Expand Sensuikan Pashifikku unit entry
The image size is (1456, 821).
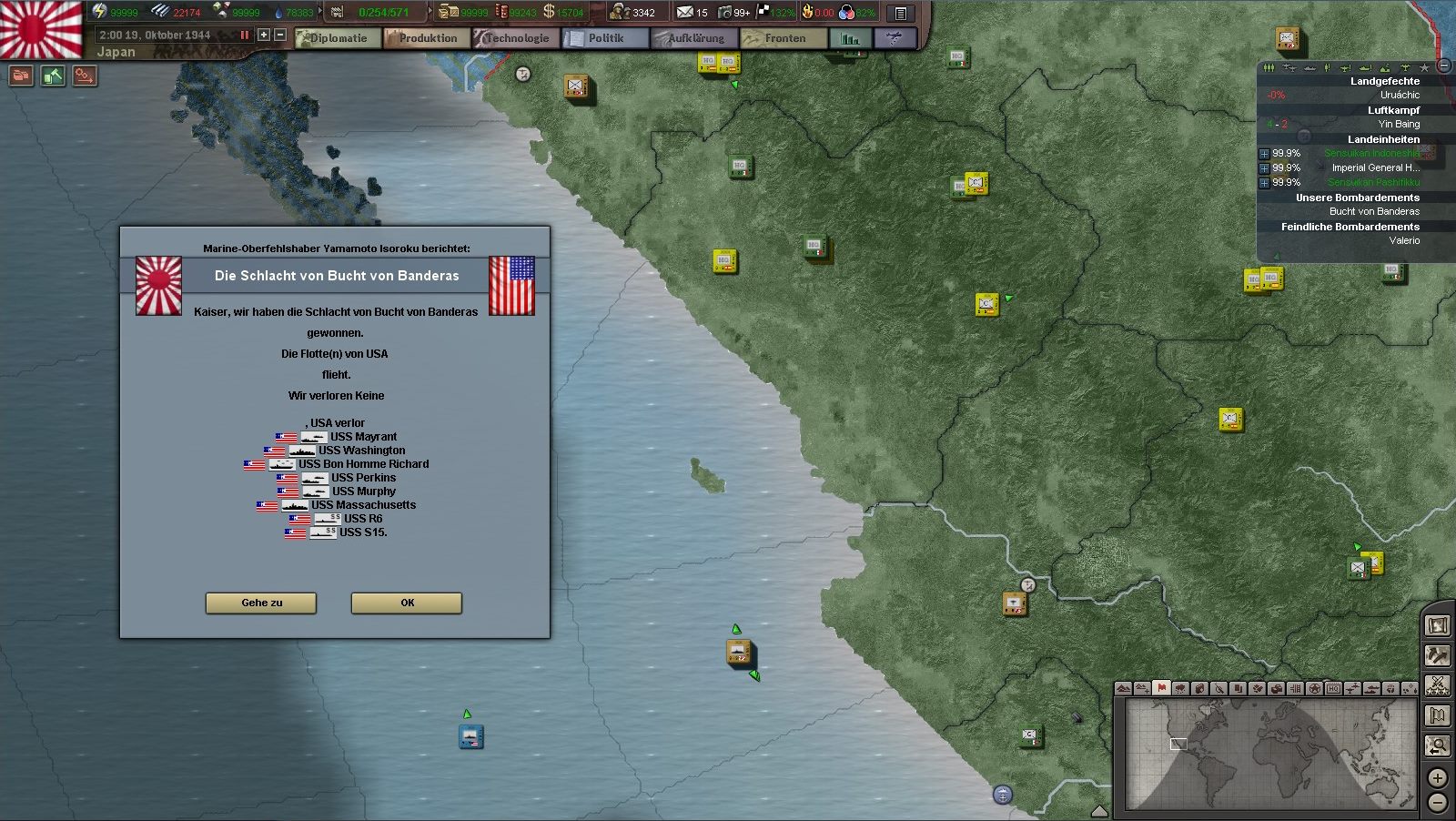[1264, 183]
